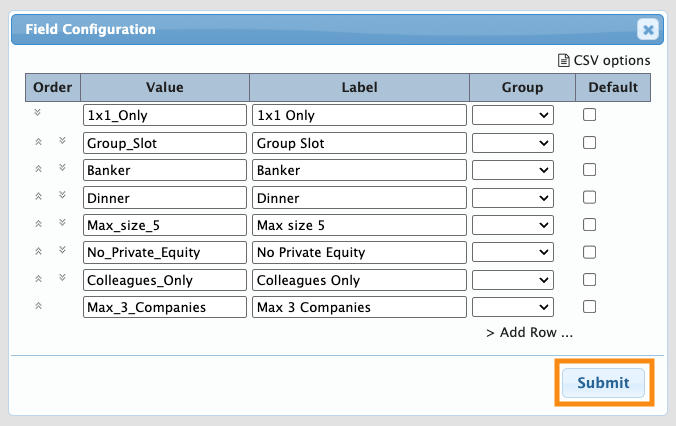Move the Colleagues_Only row down
The width and height of the screenshot is (676, 426).
pyautogui.click(x=62, y=278)
